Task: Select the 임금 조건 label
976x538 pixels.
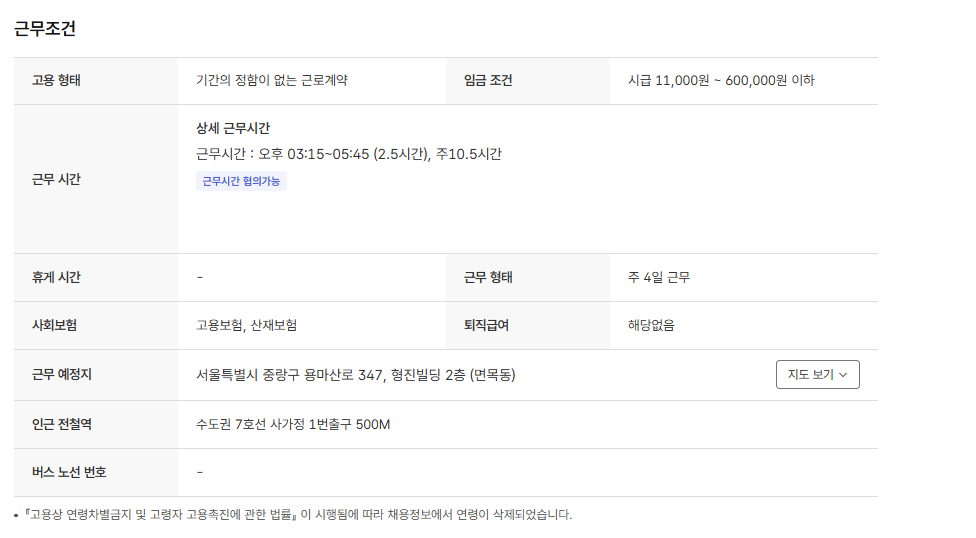Action: [x=488, y=80]
